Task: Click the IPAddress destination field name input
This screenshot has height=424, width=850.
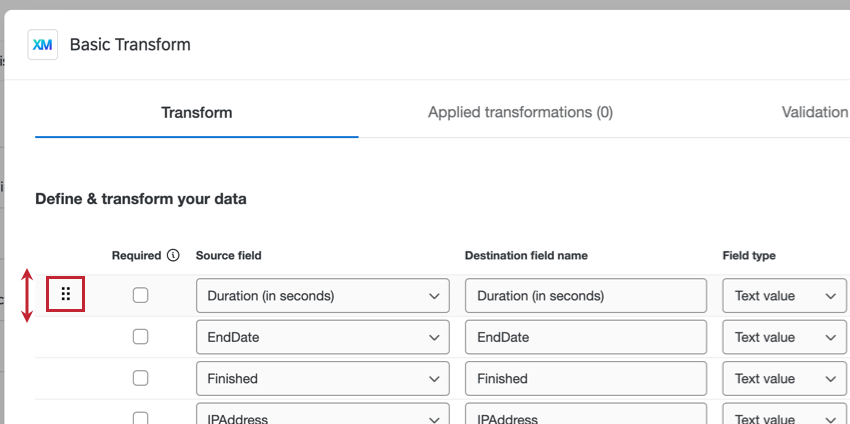Action: pyautogui.click(x=586, y=416)
